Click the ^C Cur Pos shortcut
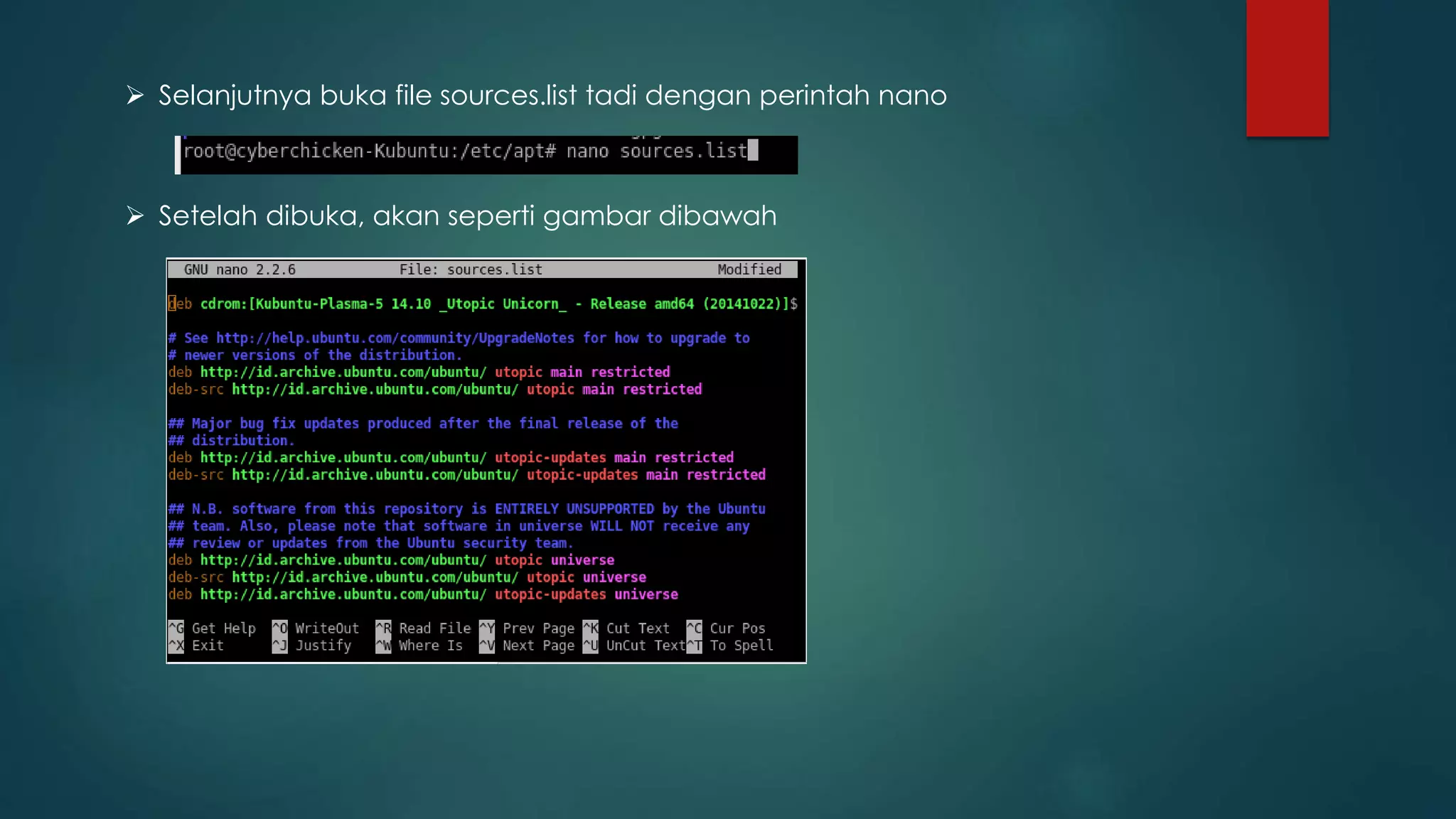This screenshot has height=819, width=1456. tap(726, 628)
